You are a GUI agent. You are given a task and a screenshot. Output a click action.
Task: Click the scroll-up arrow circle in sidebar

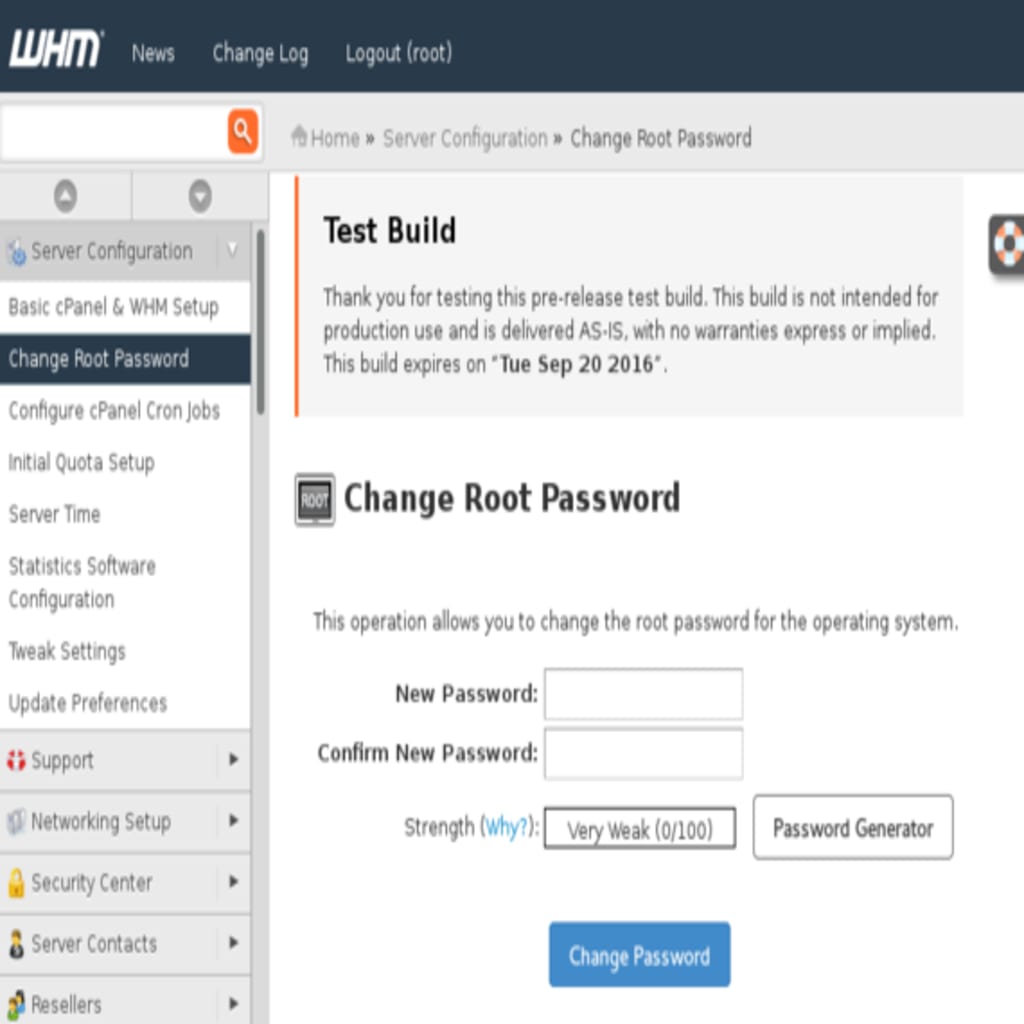[x=65, y=196]
